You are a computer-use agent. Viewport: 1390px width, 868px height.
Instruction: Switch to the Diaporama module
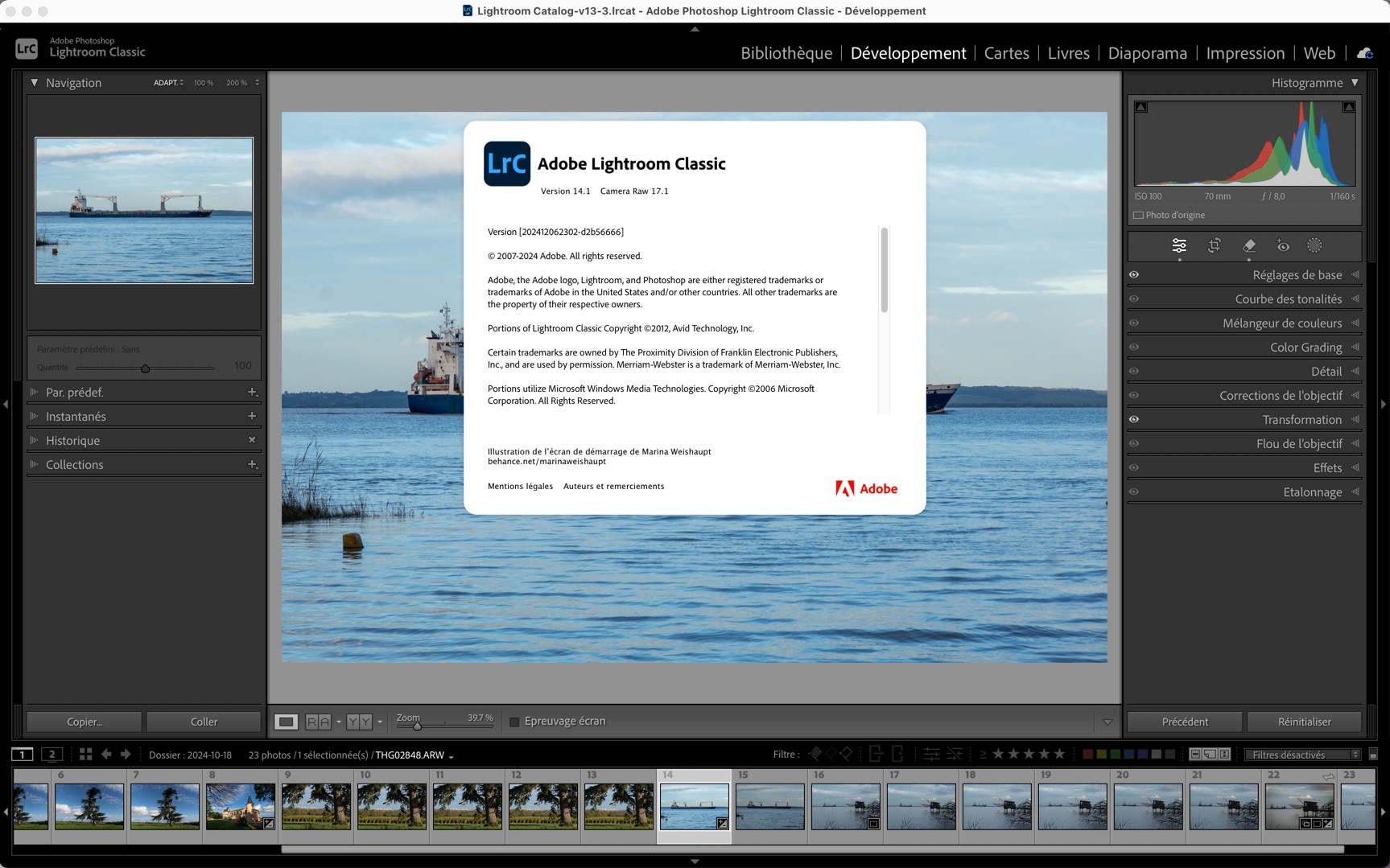[x=1147, y=53]
